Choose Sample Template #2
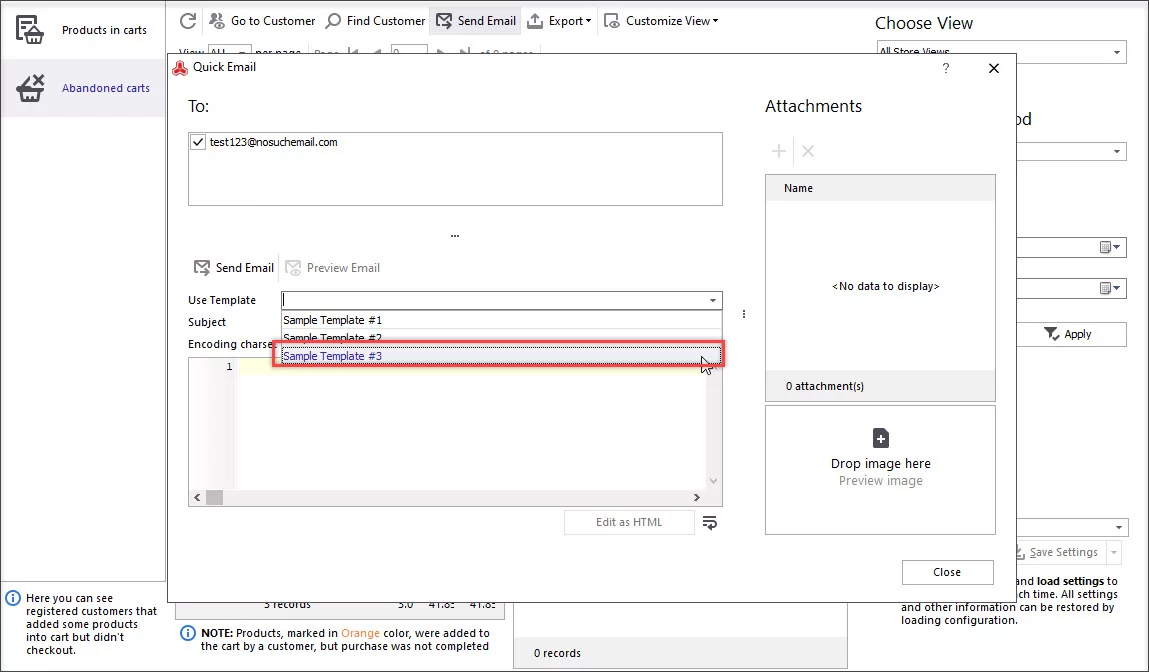Viewport: 1149px width, 672px height. point(501,337)
